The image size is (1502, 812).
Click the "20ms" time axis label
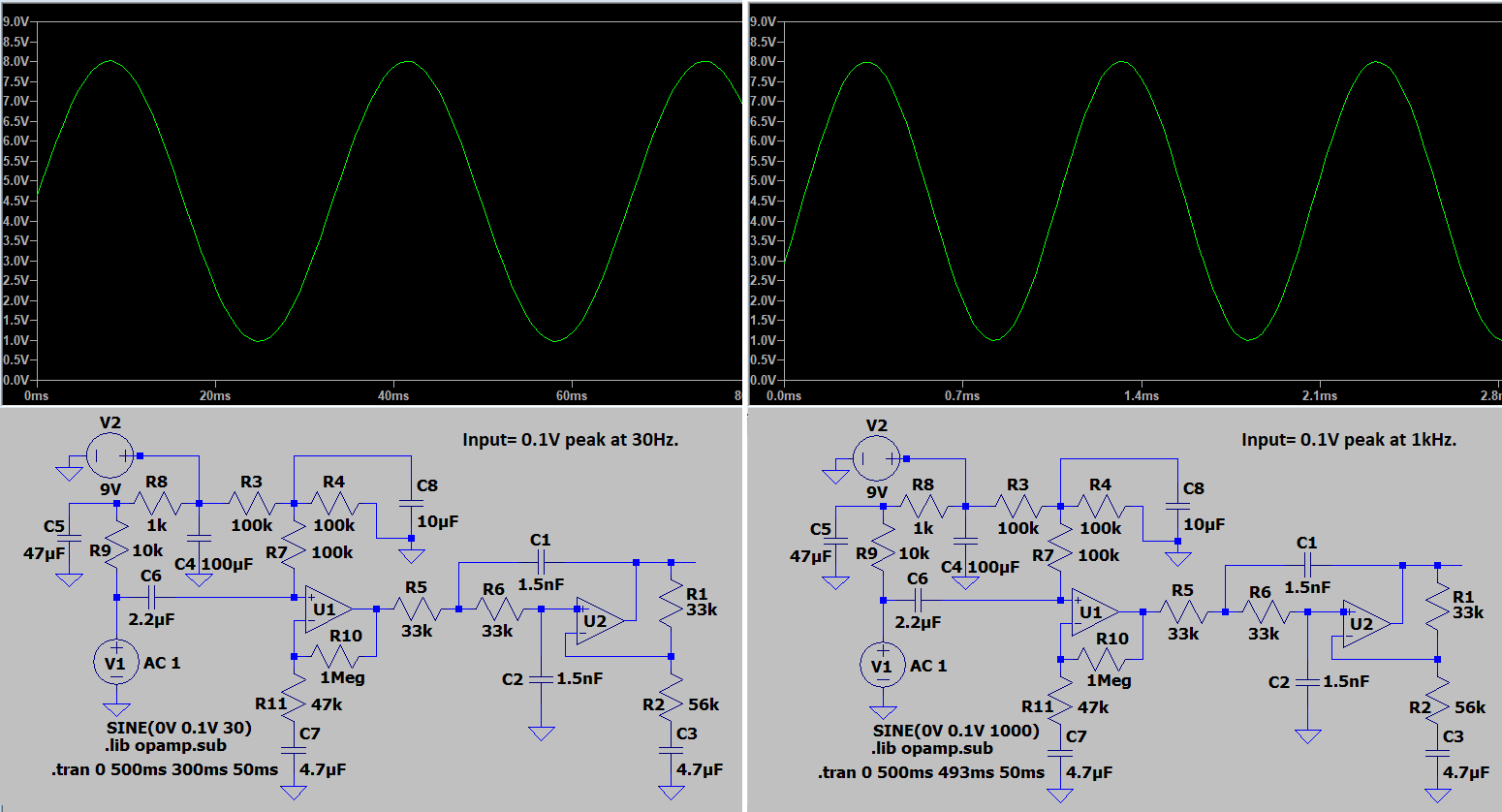click(215, 395)
